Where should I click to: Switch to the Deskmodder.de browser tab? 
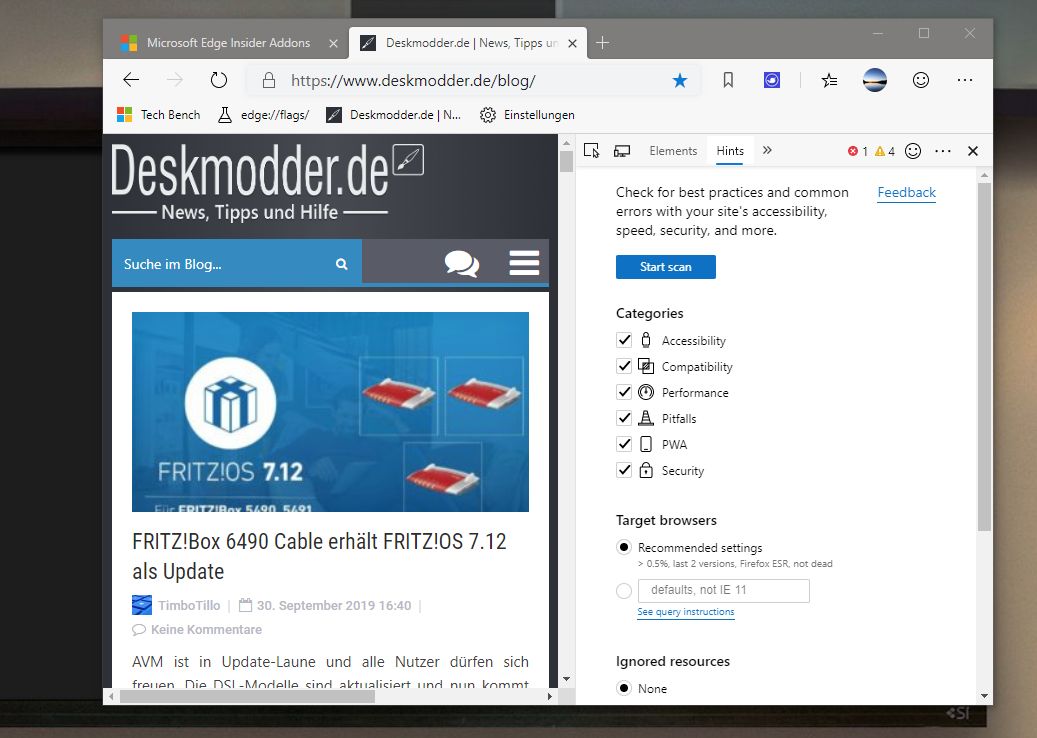pos(468,43)
